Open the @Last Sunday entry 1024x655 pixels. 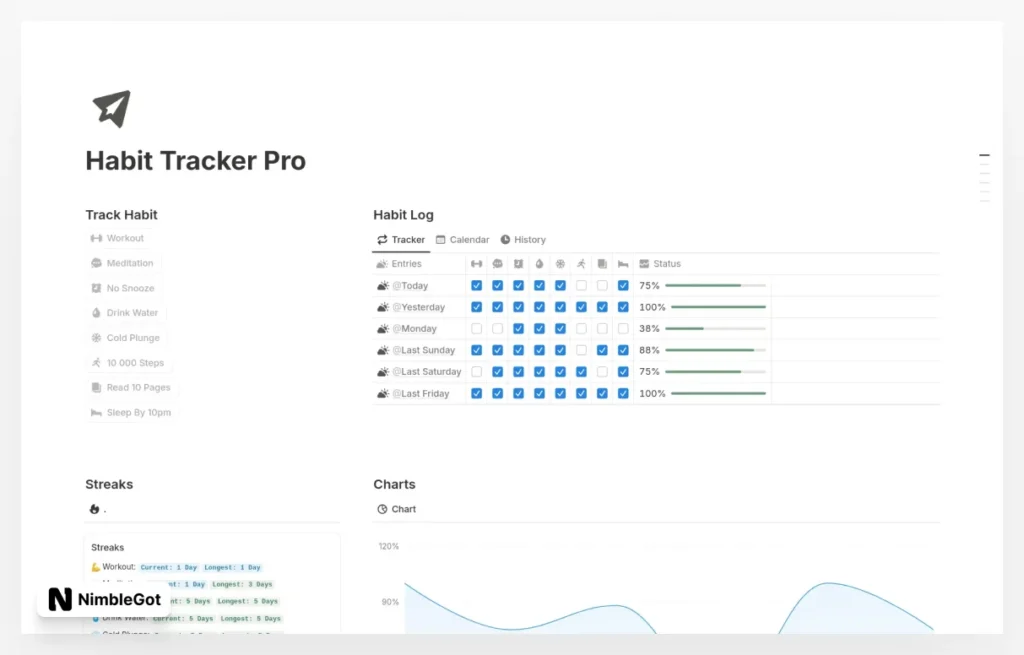click(x=424, y=350)
